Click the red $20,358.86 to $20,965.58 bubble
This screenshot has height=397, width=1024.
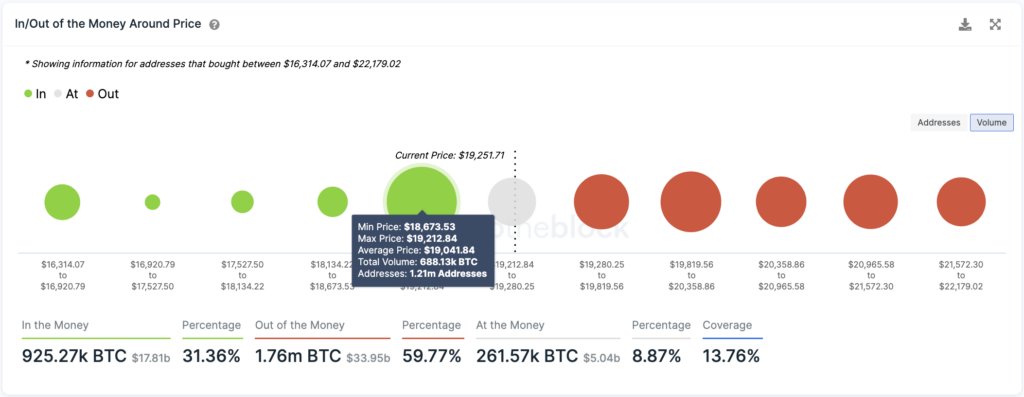click(x=781, y=202)
